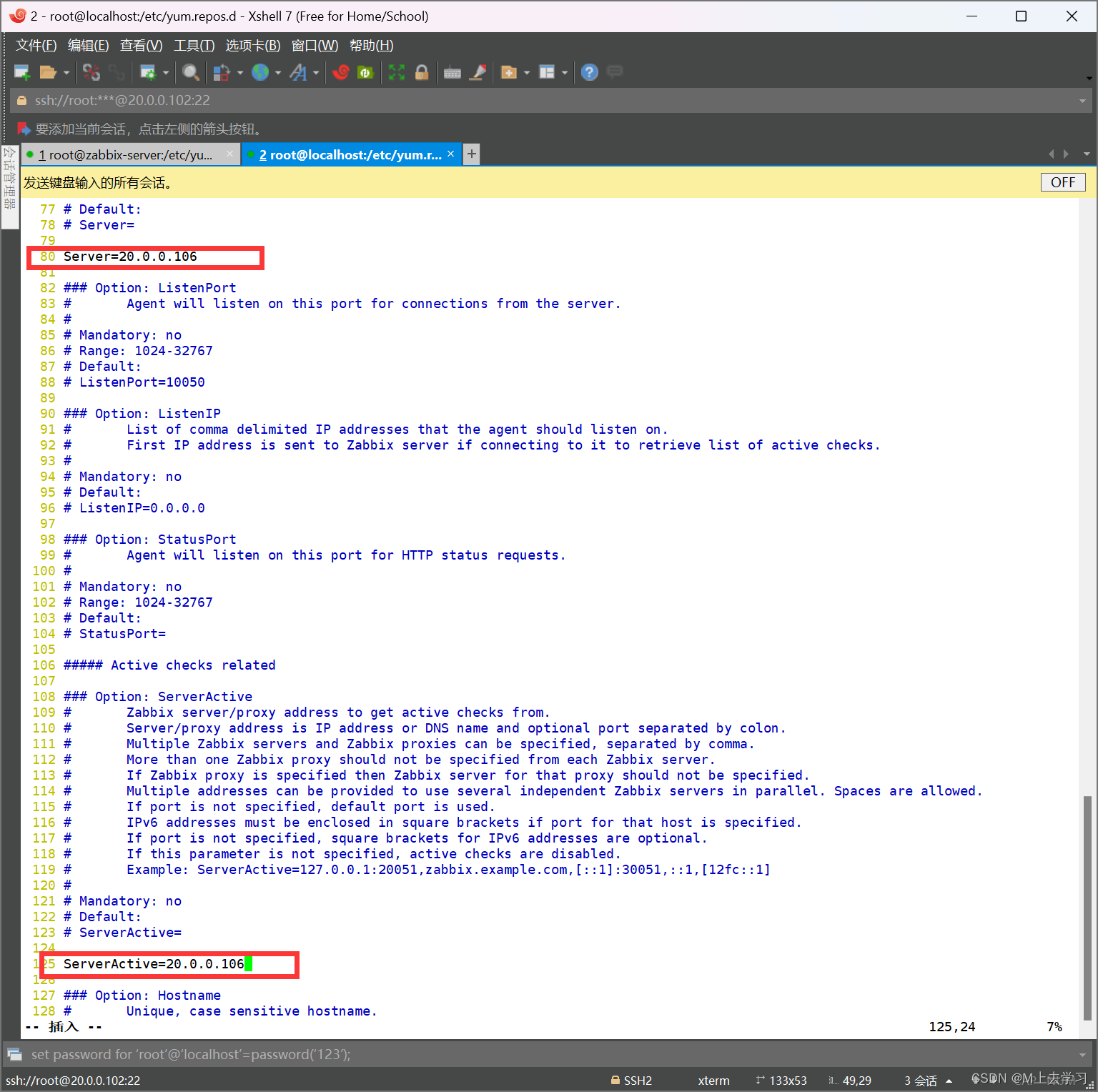Image resolution: width=1098 pixels, height=1092 pixels.
Task: Expand the Properties dropdown arrow
Action: click(x=166, y=72)
